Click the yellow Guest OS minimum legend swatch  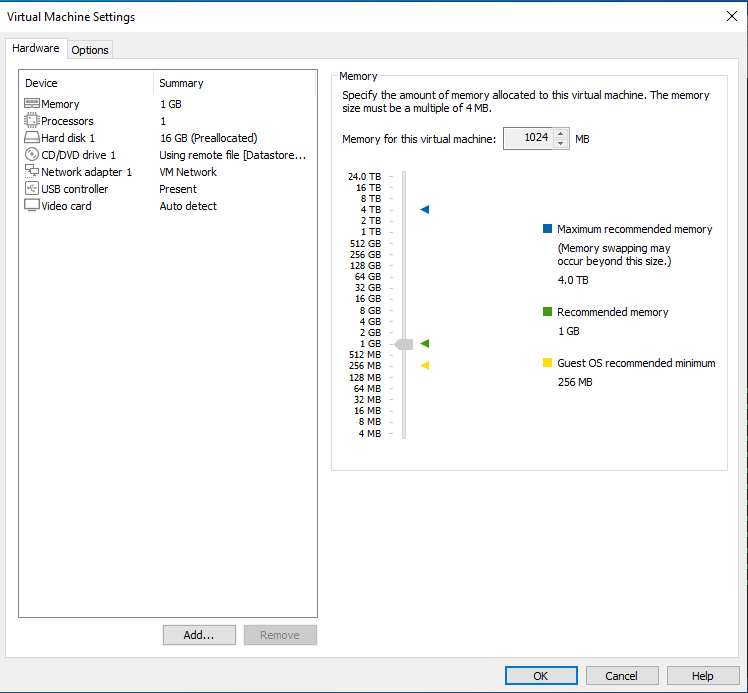pos(548,362)
